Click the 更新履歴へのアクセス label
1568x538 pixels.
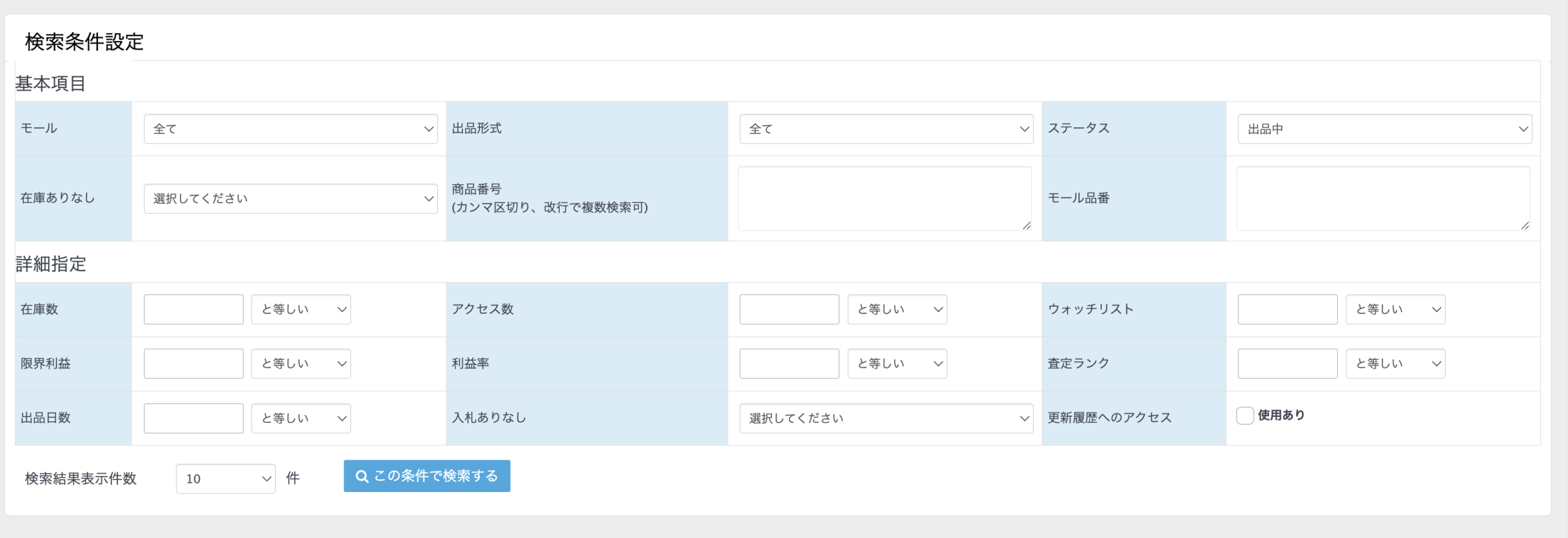coord(1109,418)
